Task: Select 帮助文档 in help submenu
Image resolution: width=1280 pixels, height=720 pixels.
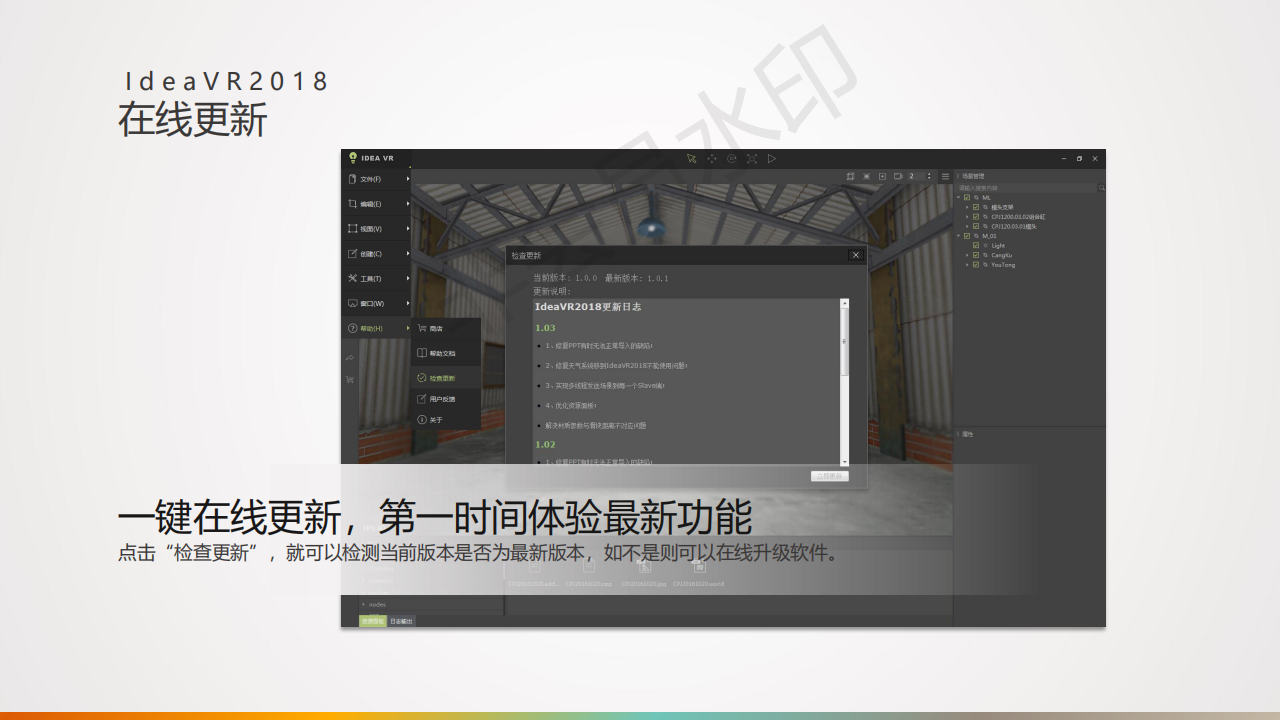Action: coord(446,354)
